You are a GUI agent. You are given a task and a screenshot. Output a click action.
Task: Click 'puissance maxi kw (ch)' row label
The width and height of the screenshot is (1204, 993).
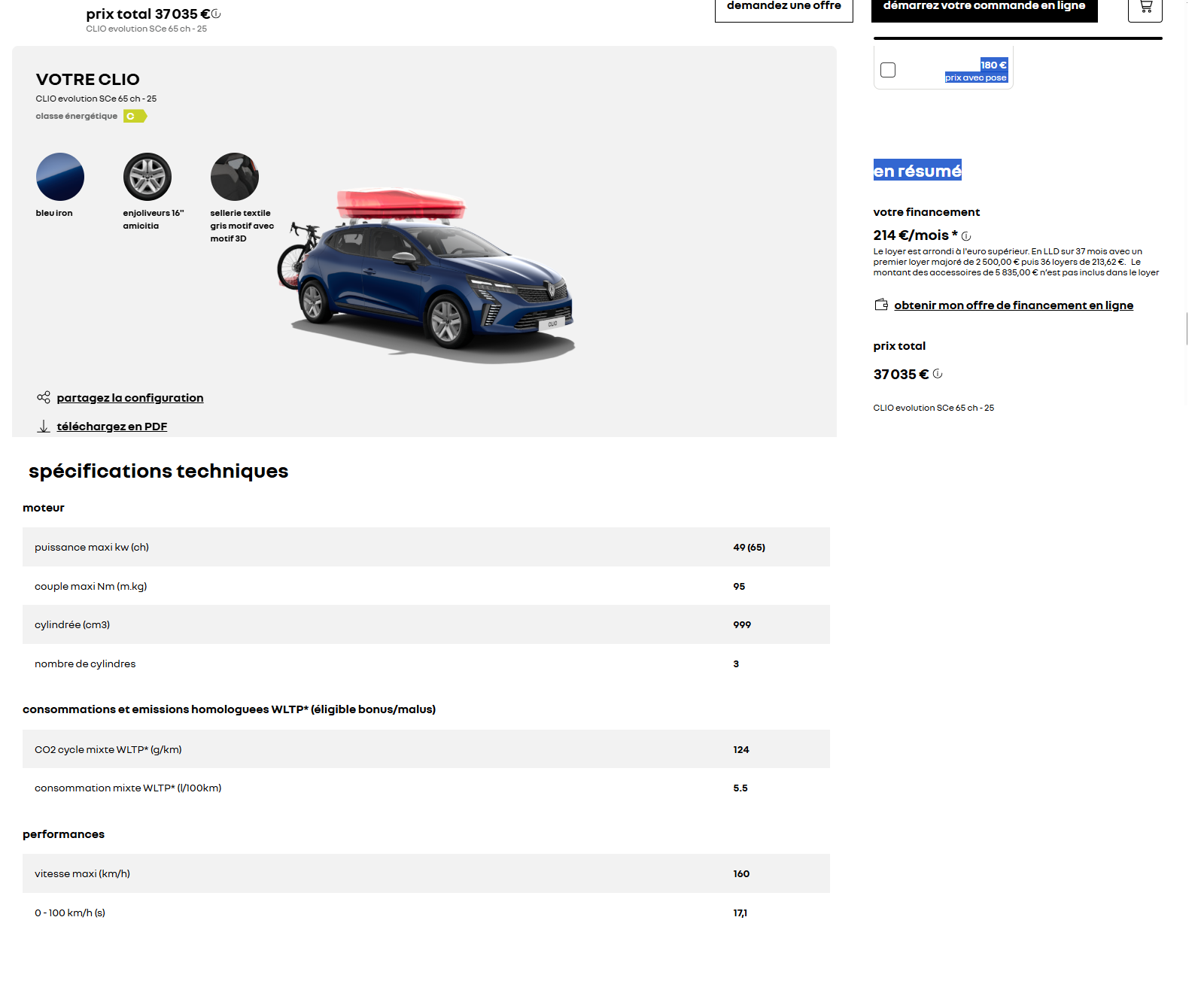92,547
